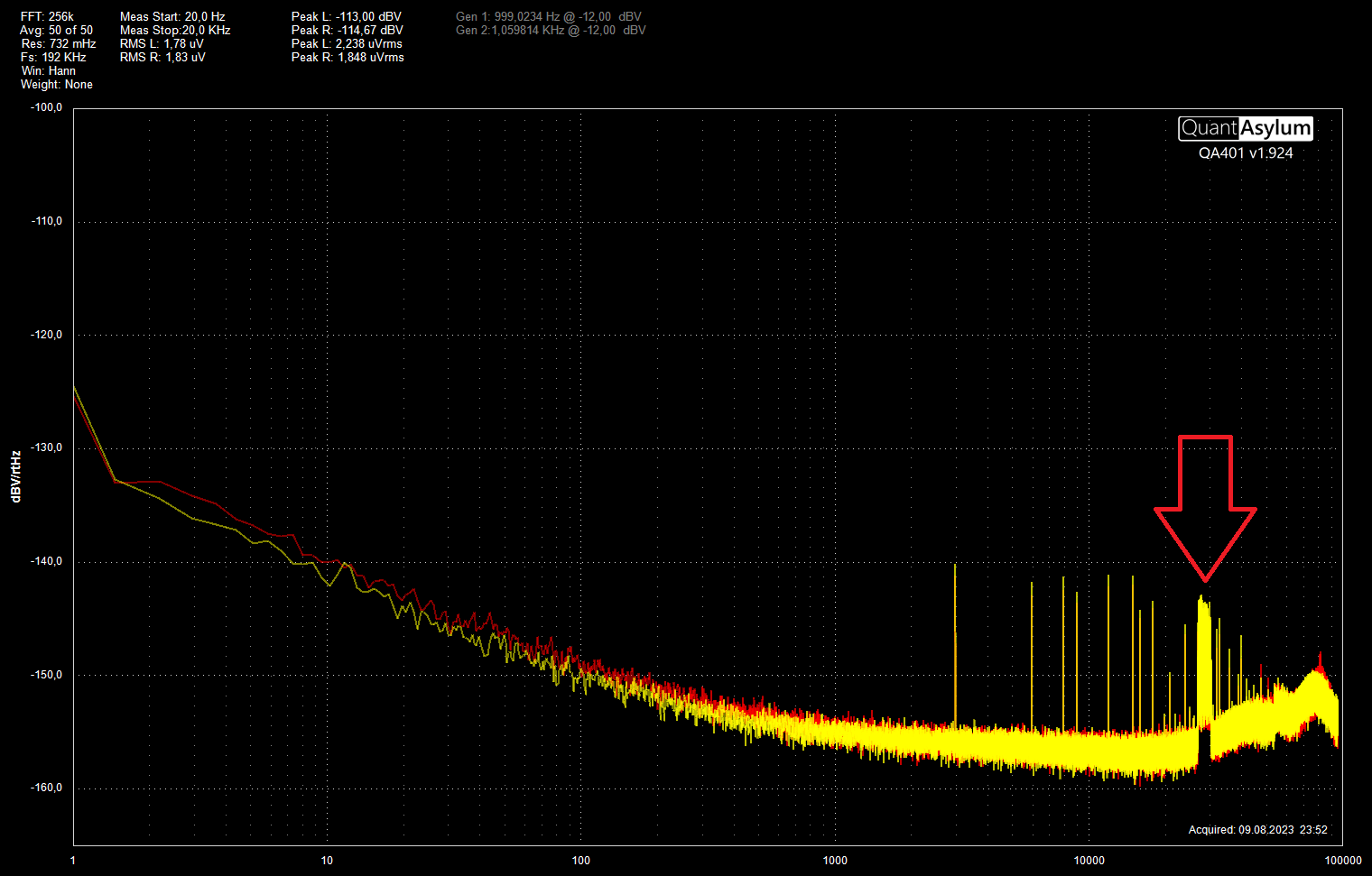Viewport: 1372px width, 876px height.
Task: Click the Peak R: 1,848 uVrms readout
Action: (348, 57)
